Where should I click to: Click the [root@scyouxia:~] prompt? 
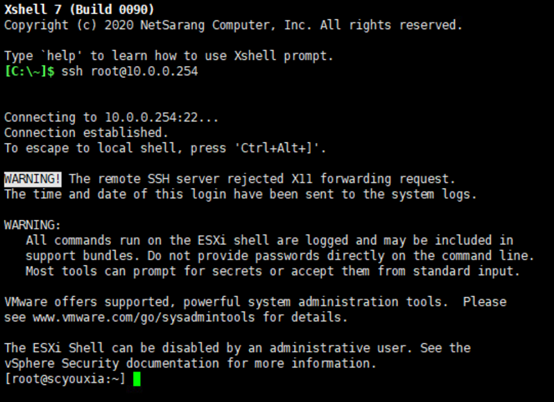coord(65,379)
